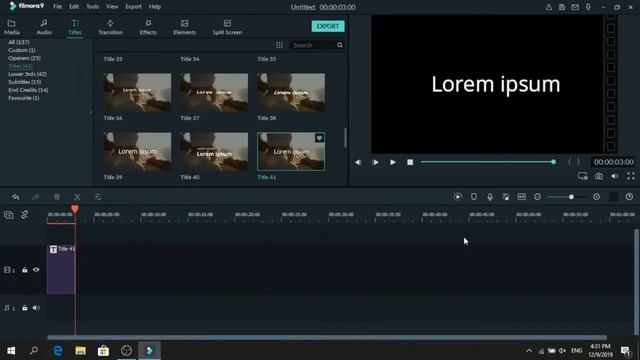
Task: Toggle favourite heart on Title 41
Action: (319, 138)
